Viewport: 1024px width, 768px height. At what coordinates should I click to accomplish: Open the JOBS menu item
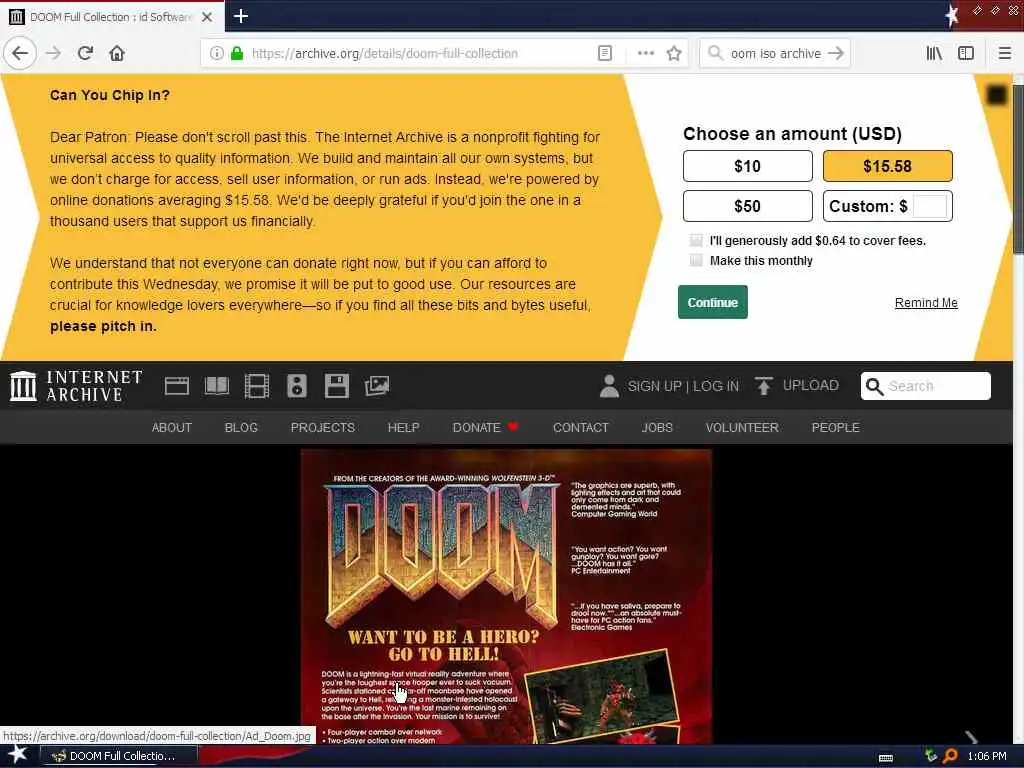click(x=657, y=428)
